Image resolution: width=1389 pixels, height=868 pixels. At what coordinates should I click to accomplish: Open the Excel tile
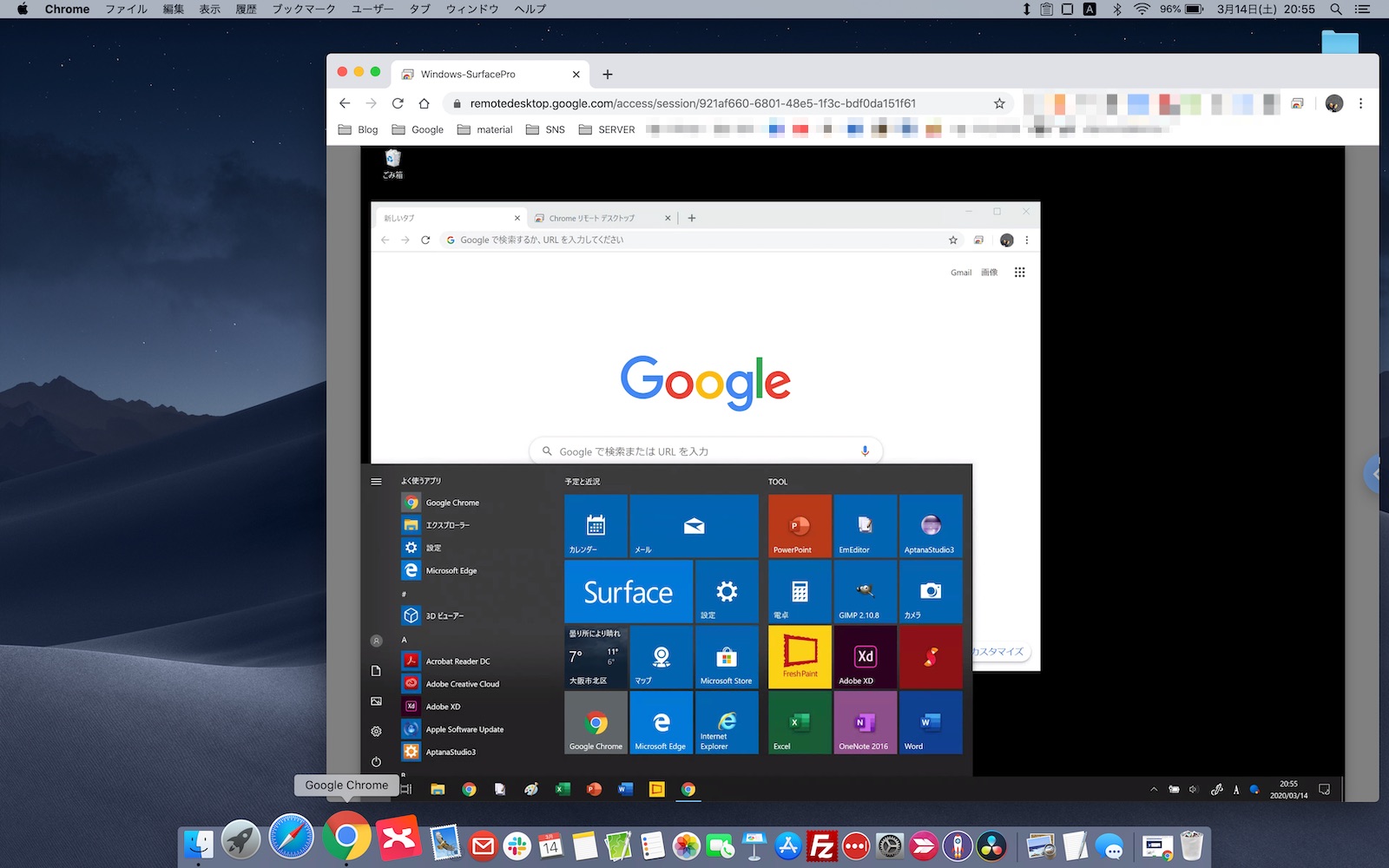click(x=800, y=722)
